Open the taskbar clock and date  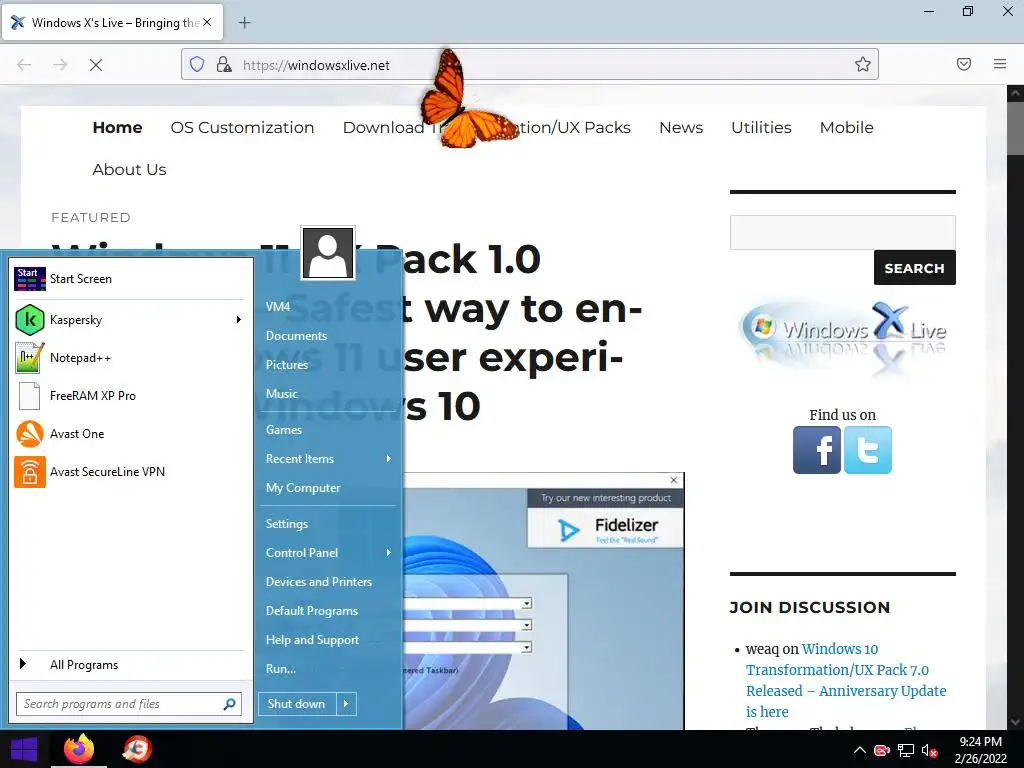[980, 750]
